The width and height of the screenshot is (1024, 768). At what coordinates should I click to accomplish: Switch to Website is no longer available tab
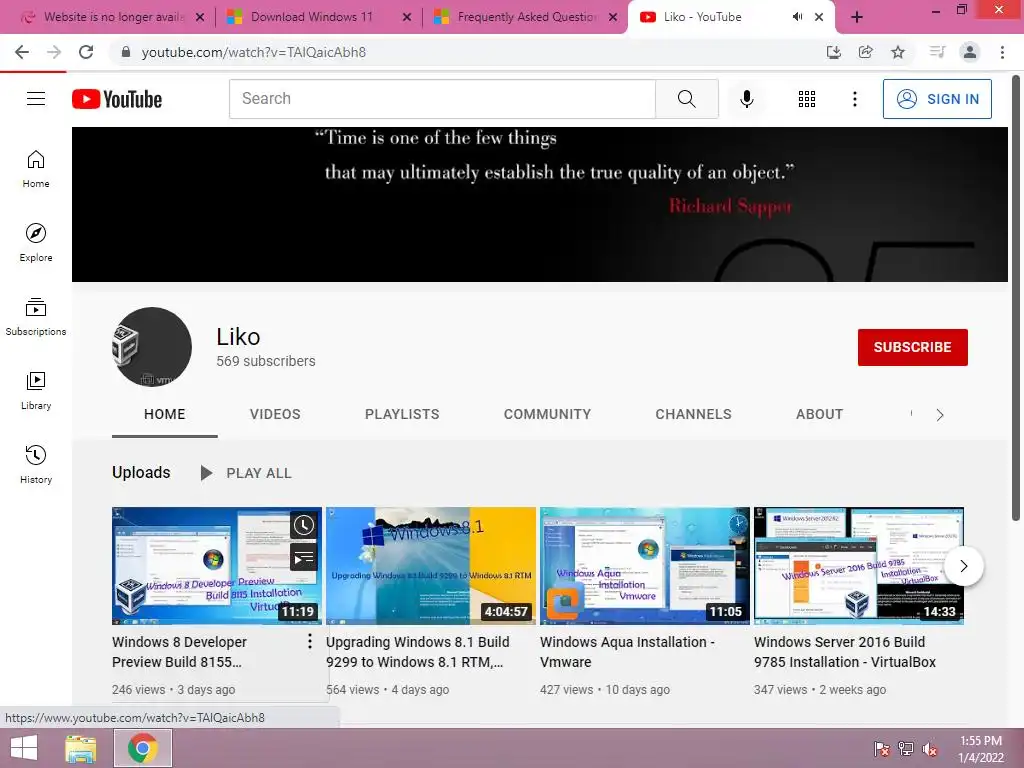[x=112, y=17]
